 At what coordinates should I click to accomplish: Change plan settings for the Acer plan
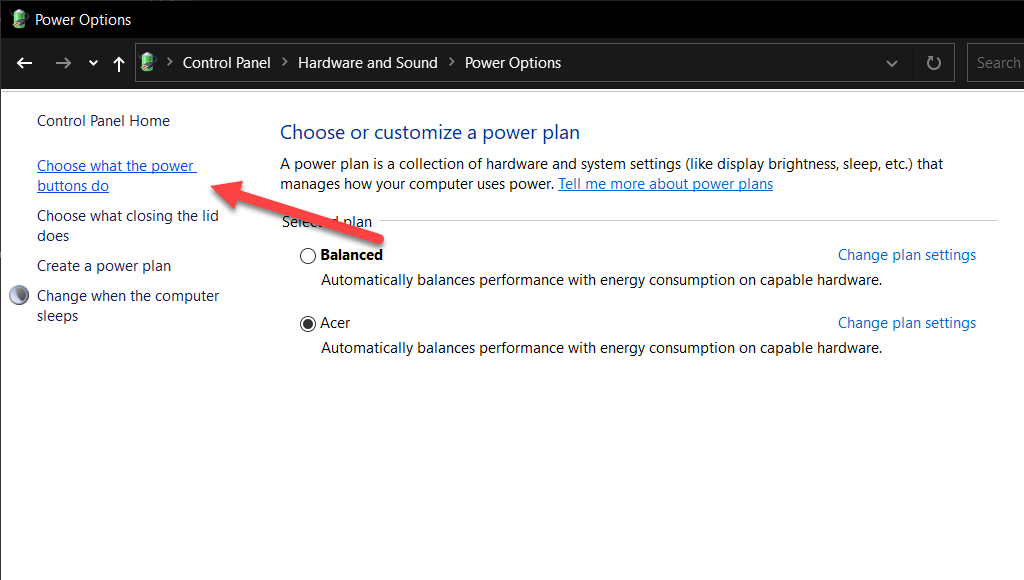coord(906,323)
